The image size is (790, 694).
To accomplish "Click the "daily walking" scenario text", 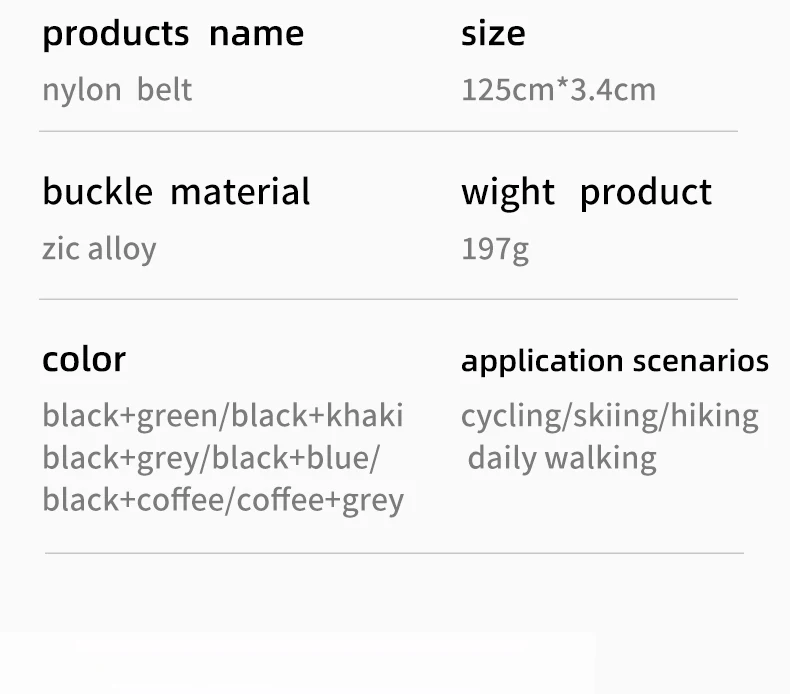I will (x=561, y=458).
